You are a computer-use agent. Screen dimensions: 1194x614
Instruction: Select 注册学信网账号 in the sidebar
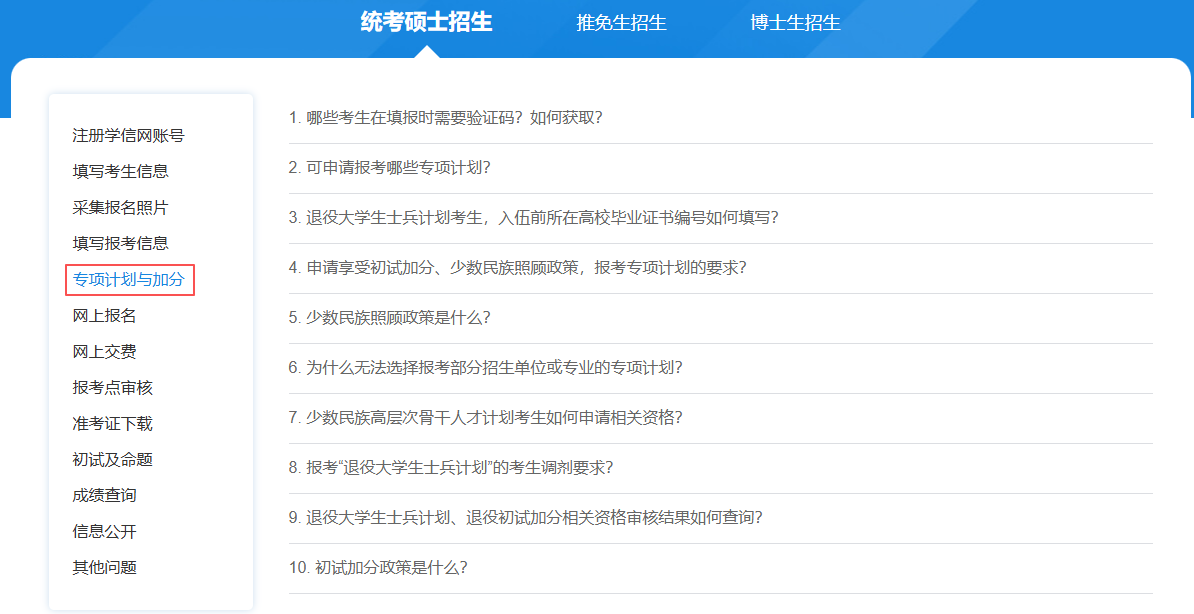point(128,136)
